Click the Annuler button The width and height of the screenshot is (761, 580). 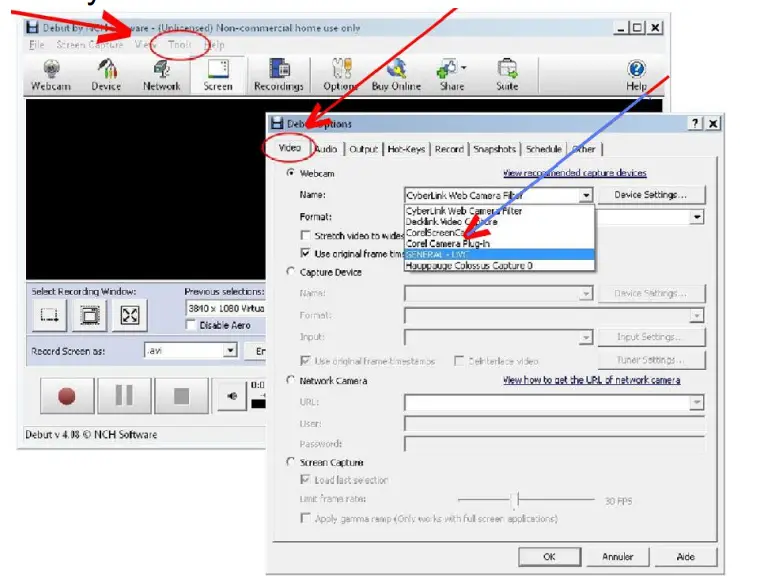pos(617,557)
